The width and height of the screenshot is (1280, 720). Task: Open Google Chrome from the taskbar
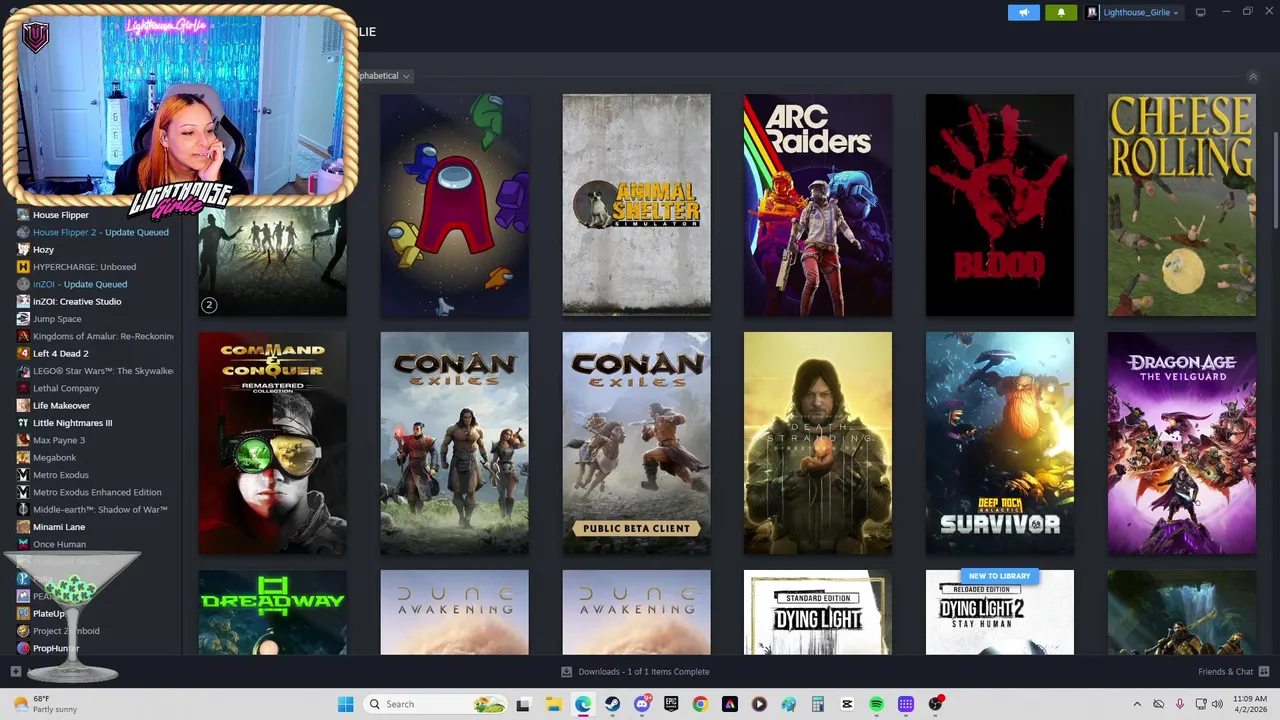point(700,704)
